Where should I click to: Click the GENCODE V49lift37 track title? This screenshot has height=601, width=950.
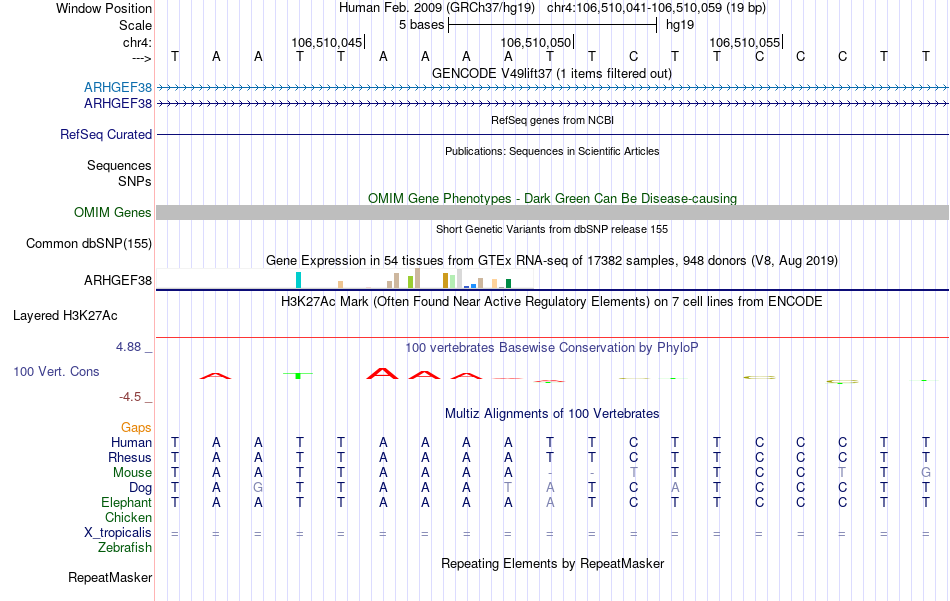coord(552,73)
